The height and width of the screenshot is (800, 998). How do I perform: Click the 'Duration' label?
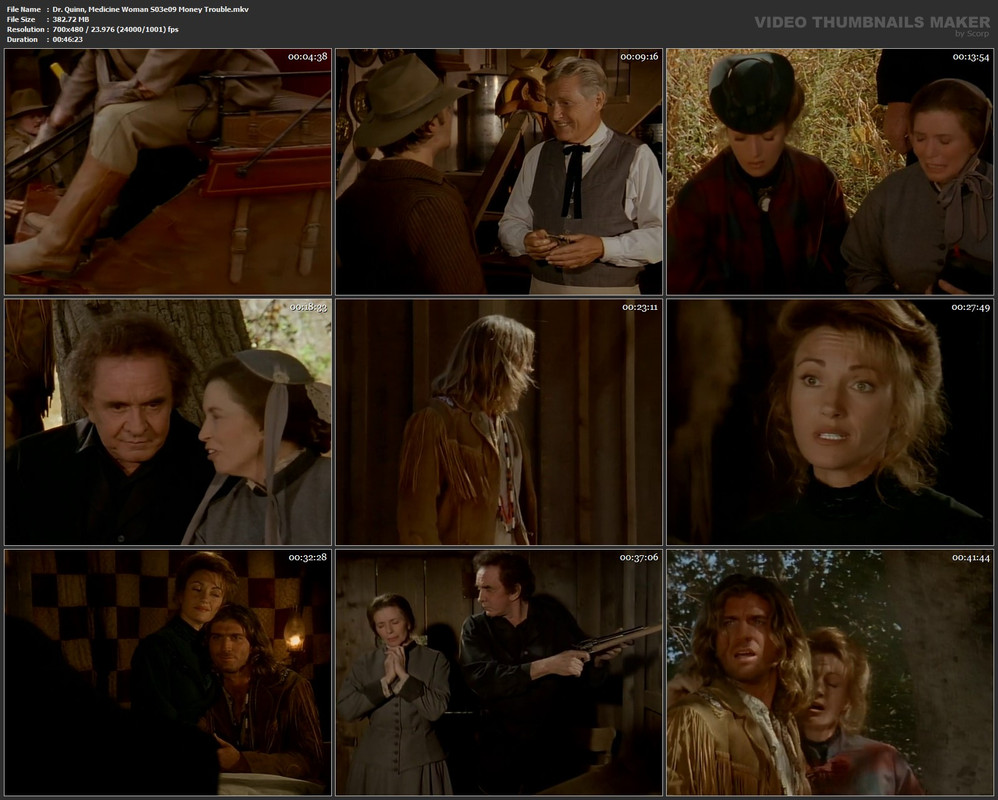[x=22, y=39]
